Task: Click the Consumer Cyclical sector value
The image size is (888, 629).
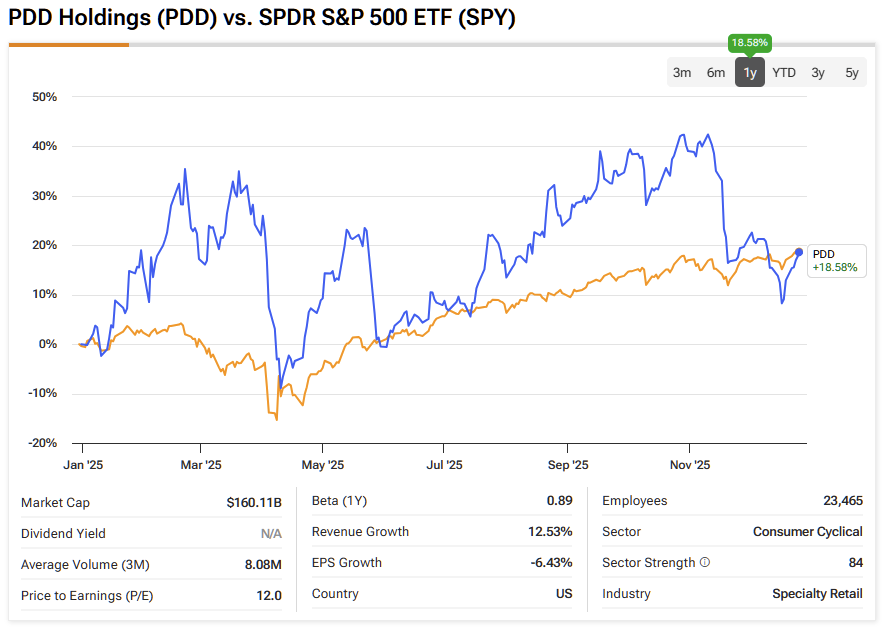Action: [x=807, y=532]
